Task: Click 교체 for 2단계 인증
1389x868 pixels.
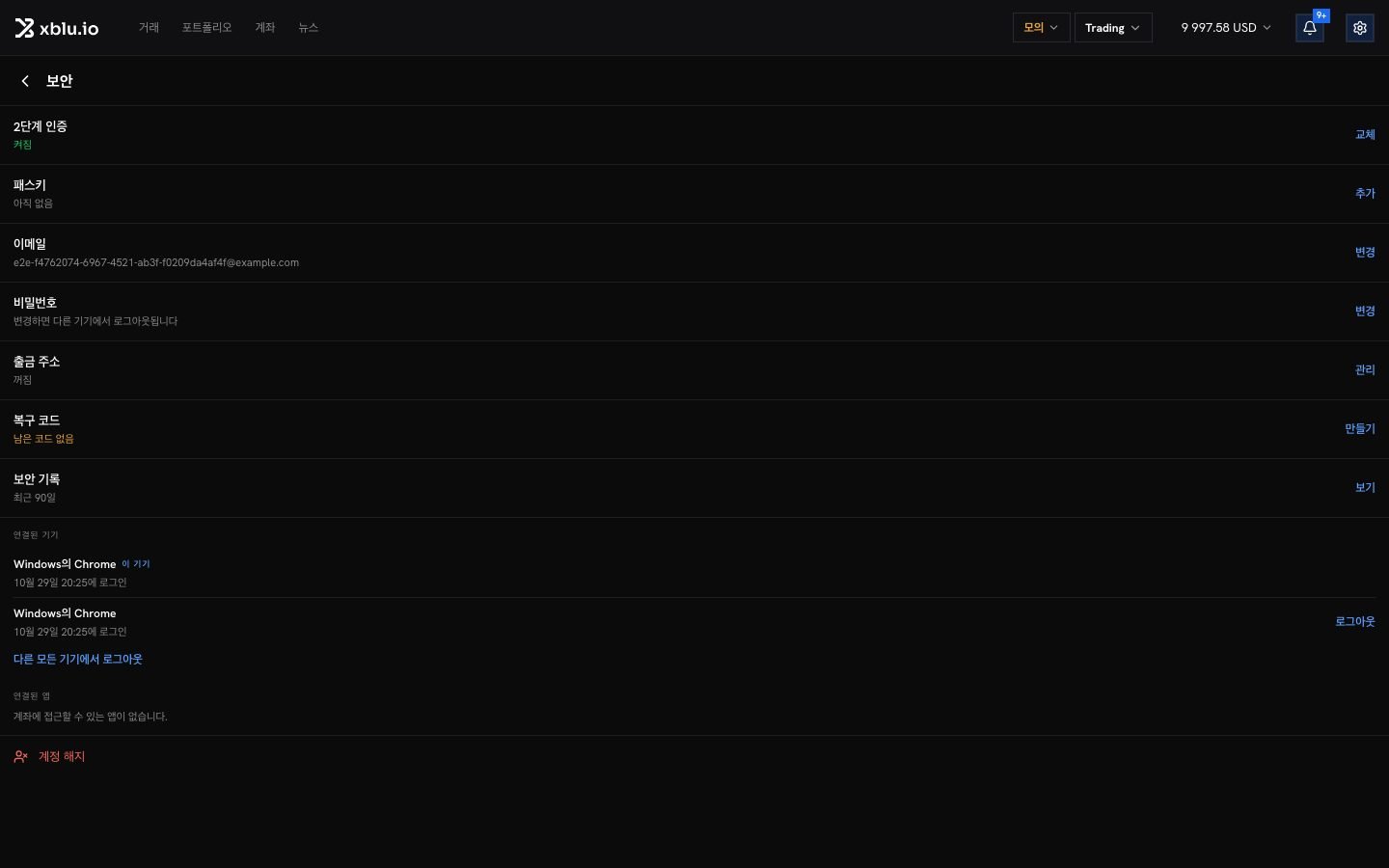Action: pyautogui.click(x=1365, y=135)
